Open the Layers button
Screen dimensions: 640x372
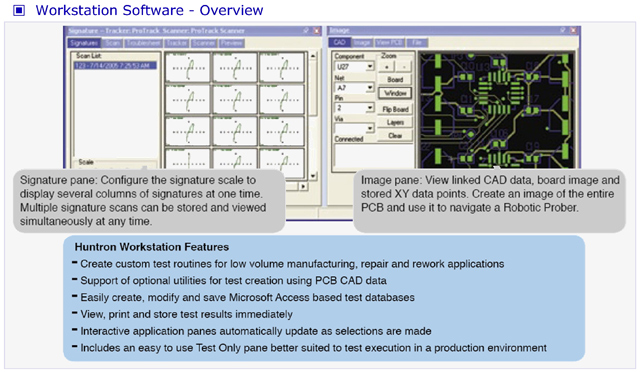click(395, 122)
